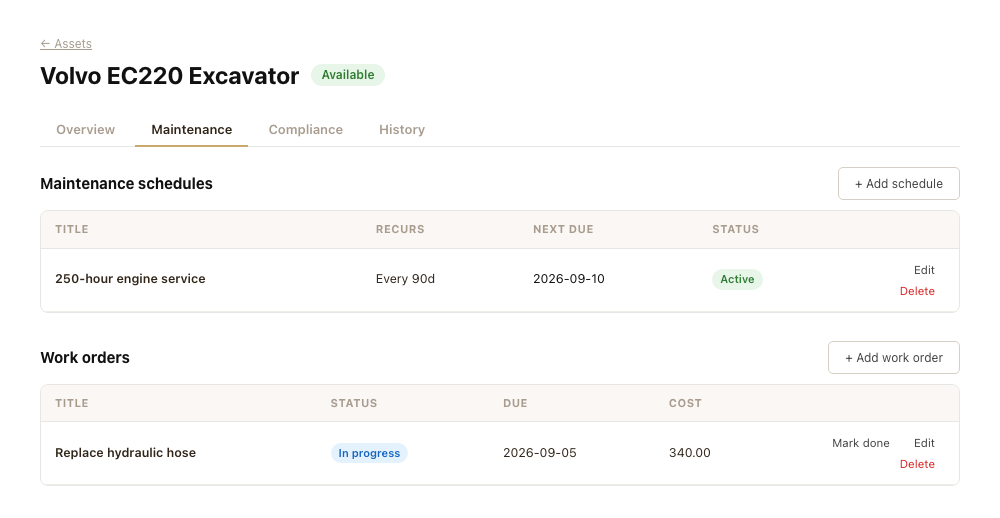Select the Maintenance tab
1000x518 pixels.
(191, 130)
